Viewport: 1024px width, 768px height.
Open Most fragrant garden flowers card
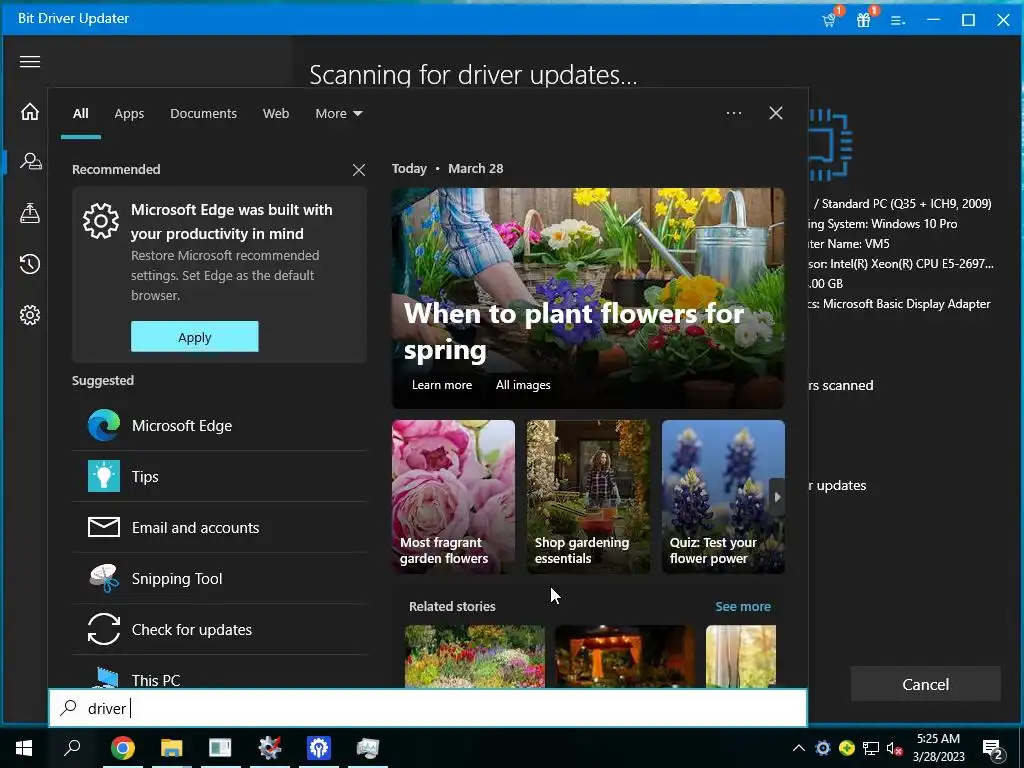click(x=453, y=497)
